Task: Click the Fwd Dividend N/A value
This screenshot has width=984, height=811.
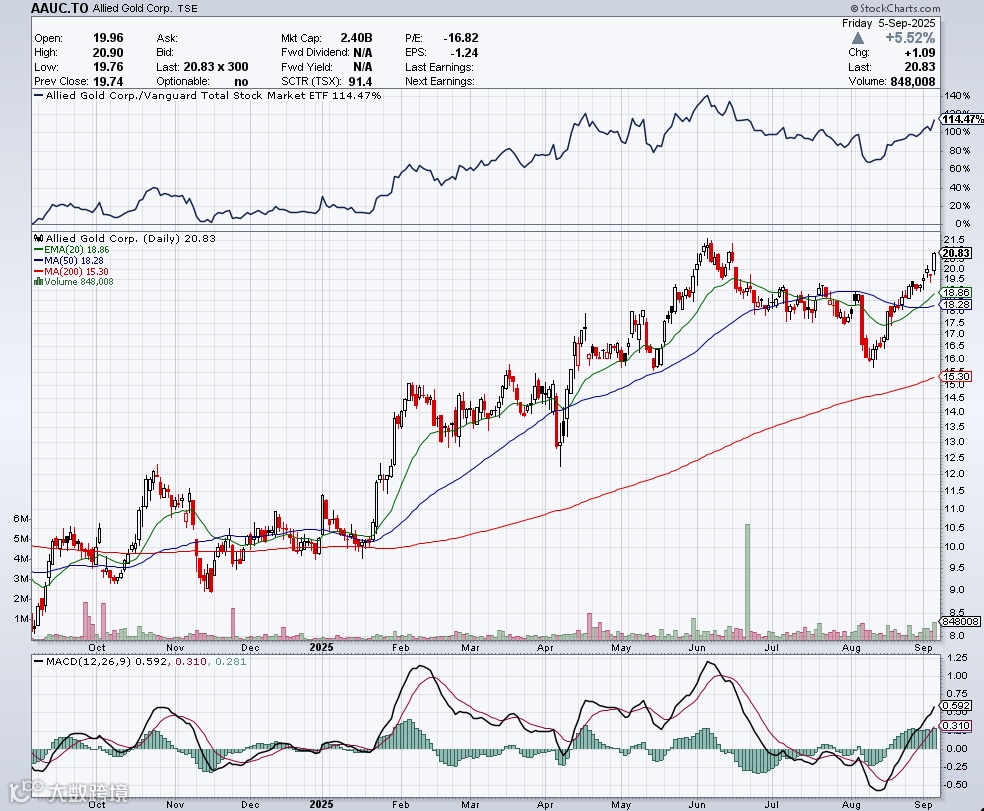Action: click(x=363, y=53)
